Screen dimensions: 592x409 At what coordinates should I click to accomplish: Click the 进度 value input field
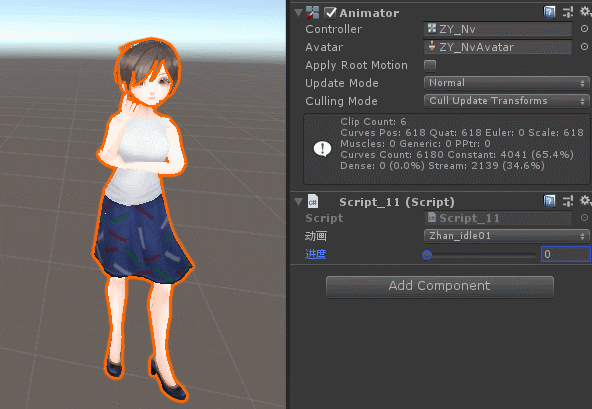[x=566, y=254]
